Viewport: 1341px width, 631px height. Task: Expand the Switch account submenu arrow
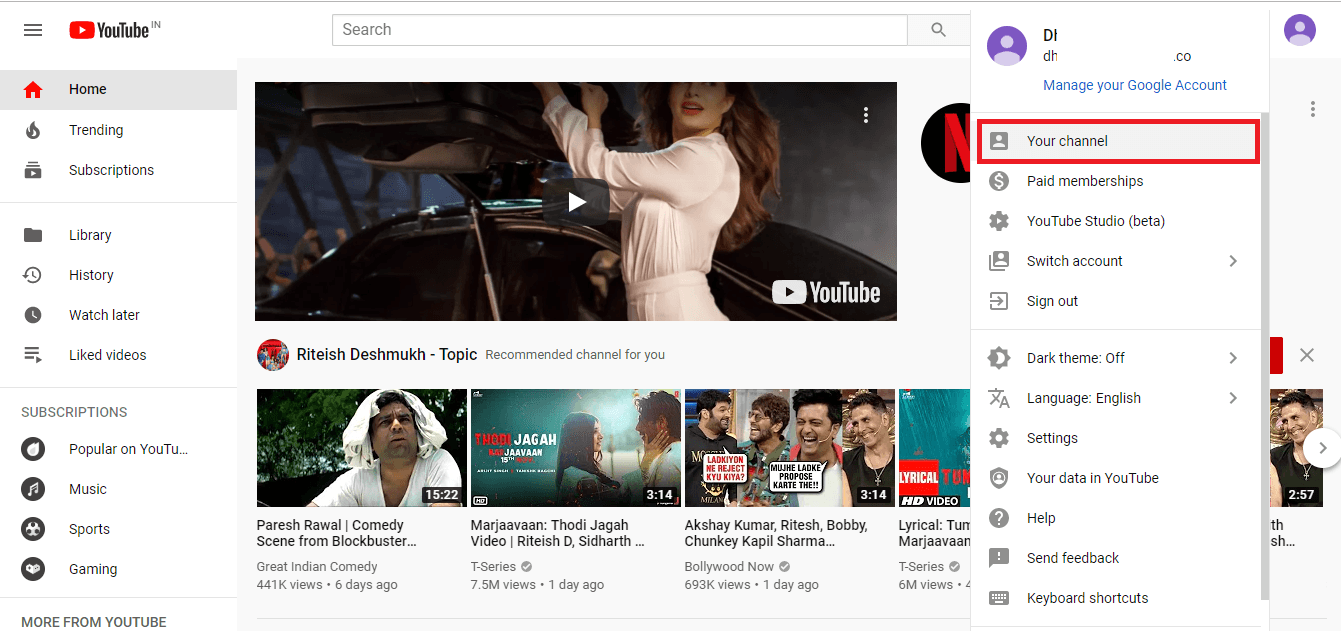pos(1233,261)
